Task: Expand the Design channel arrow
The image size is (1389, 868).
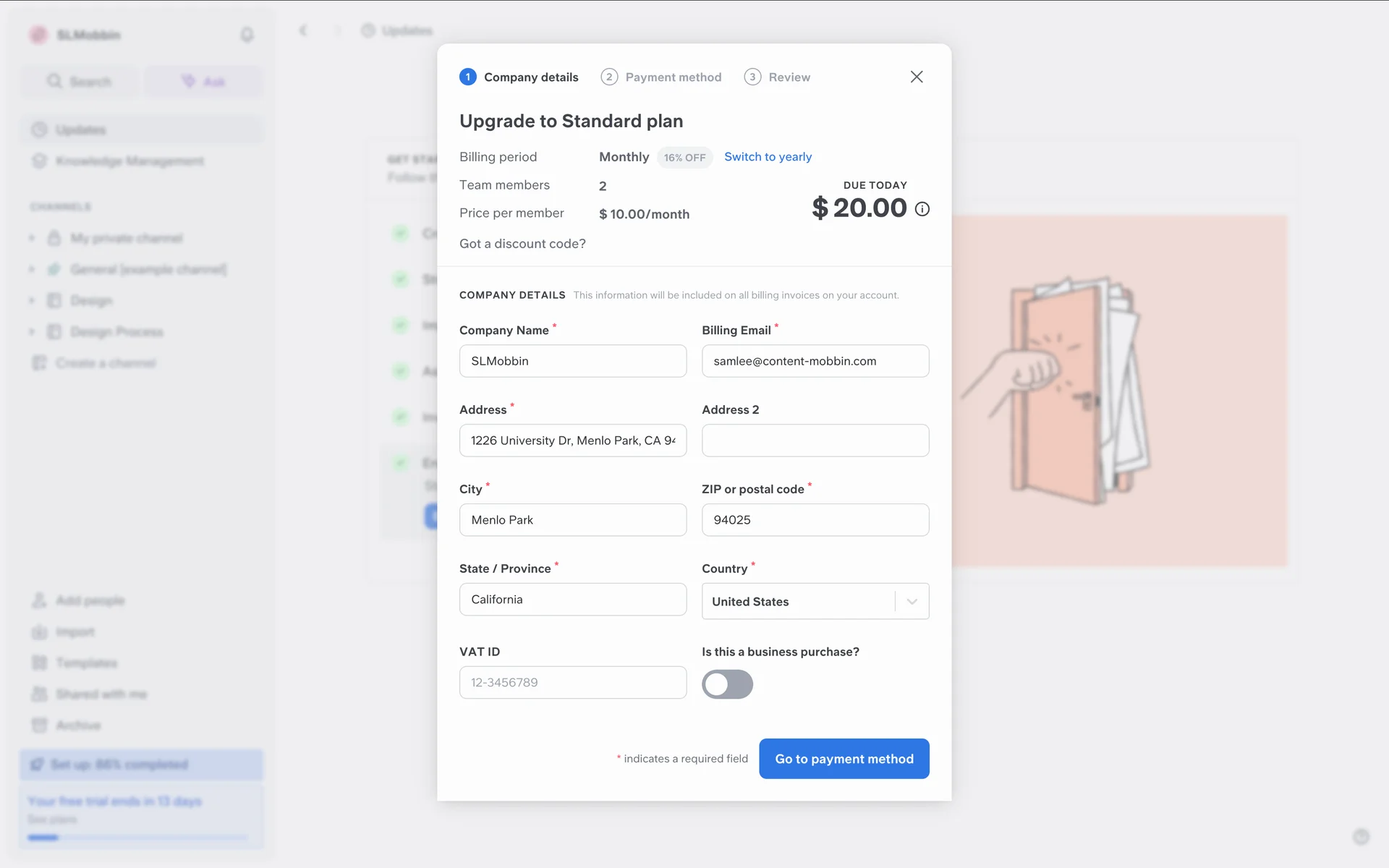Action: click(32, 300)
